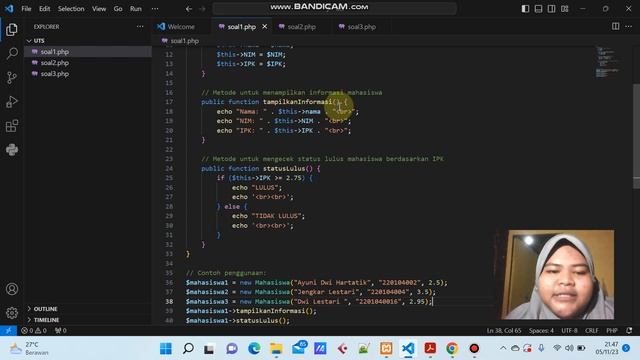Open the Selection menu
This screenshot has height=360, width=640.
71,9
